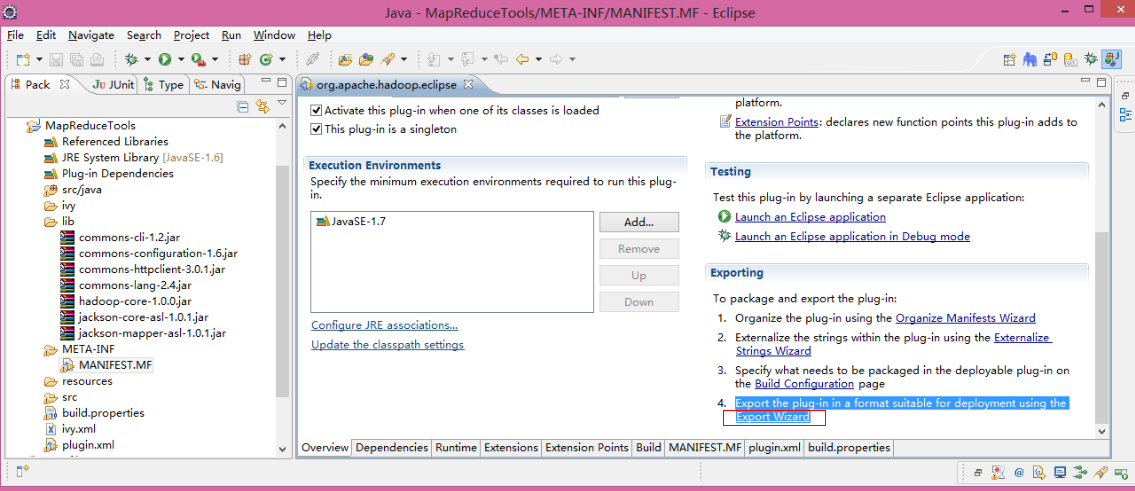The width and height of the screenshot is (1135, 491).
Task: Click the New Java Class icon
Action: pyautogui.click(x=266, y=59)
